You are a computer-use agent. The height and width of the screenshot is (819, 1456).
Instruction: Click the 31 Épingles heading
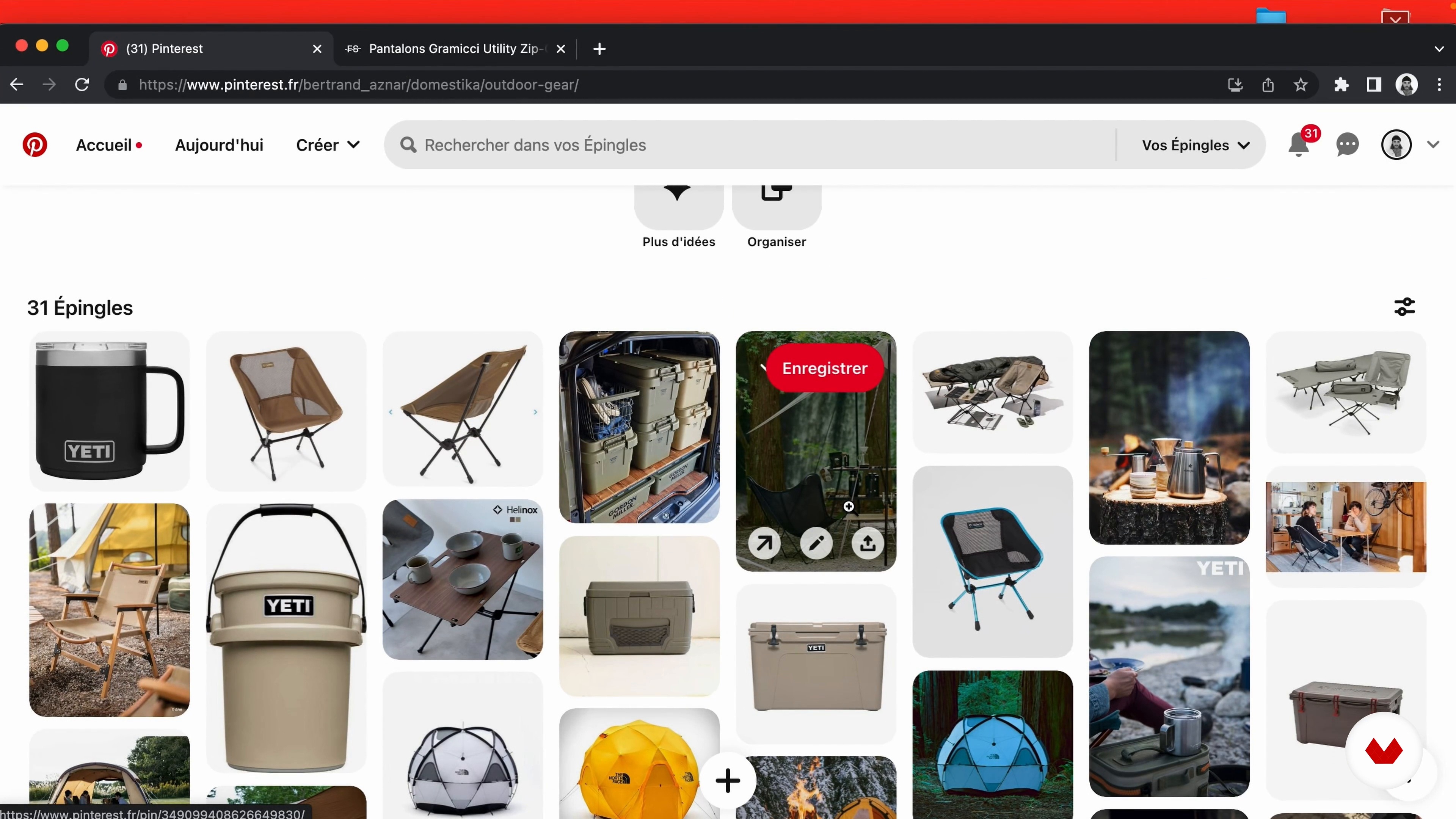click(80, 308)
